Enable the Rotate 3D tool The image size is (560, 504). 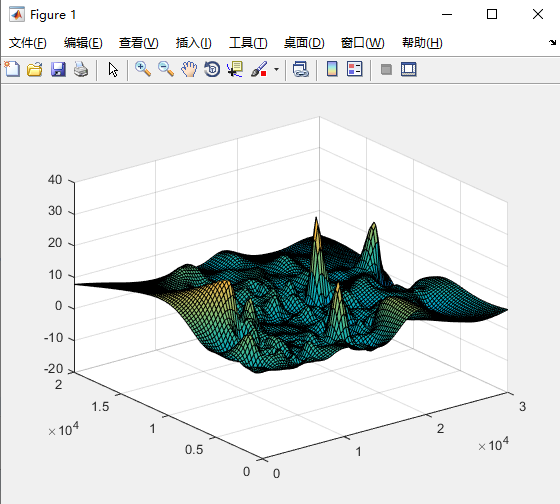[x=212, y=69]
